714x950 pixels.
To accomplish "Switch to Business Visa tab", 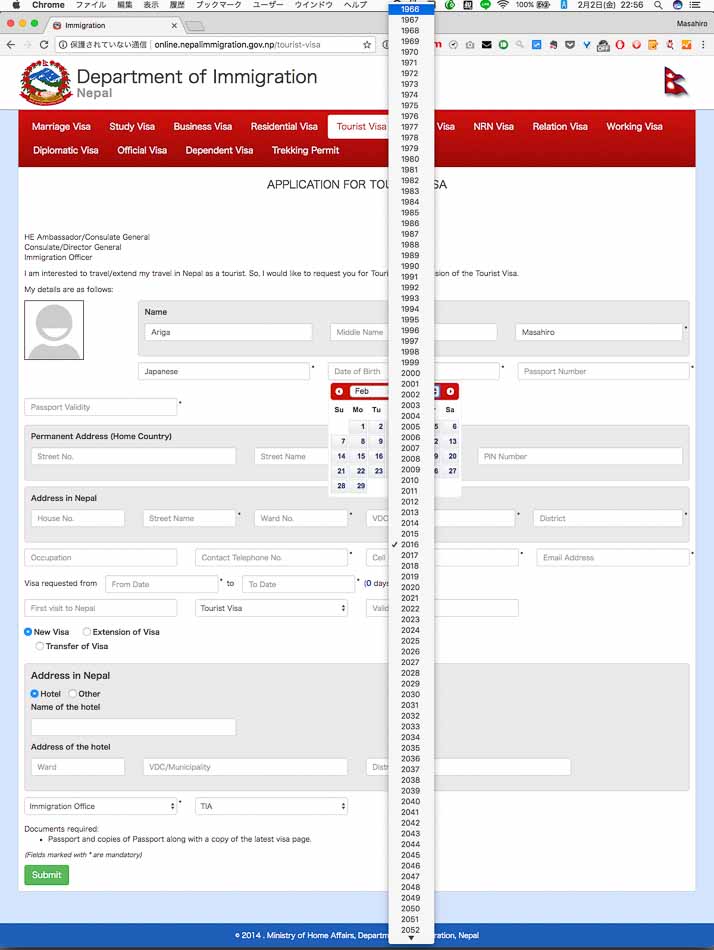I will (x=202, y=127).
